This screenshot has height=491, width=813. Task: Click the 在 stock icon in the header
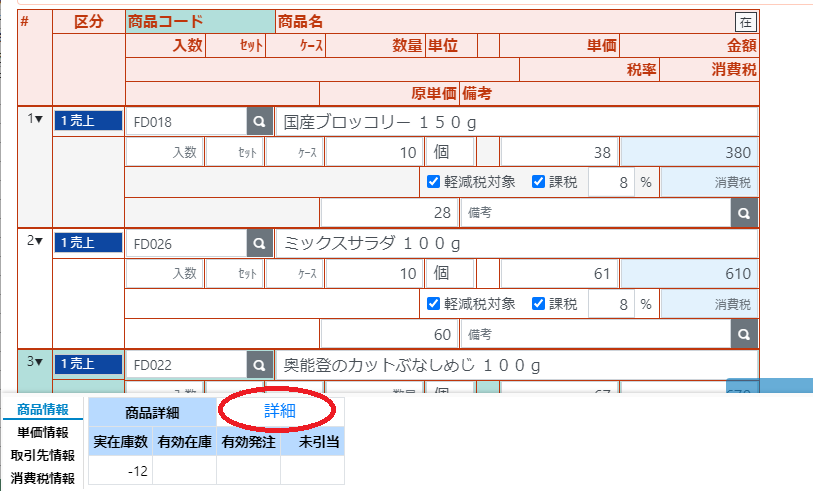[746, 22]
